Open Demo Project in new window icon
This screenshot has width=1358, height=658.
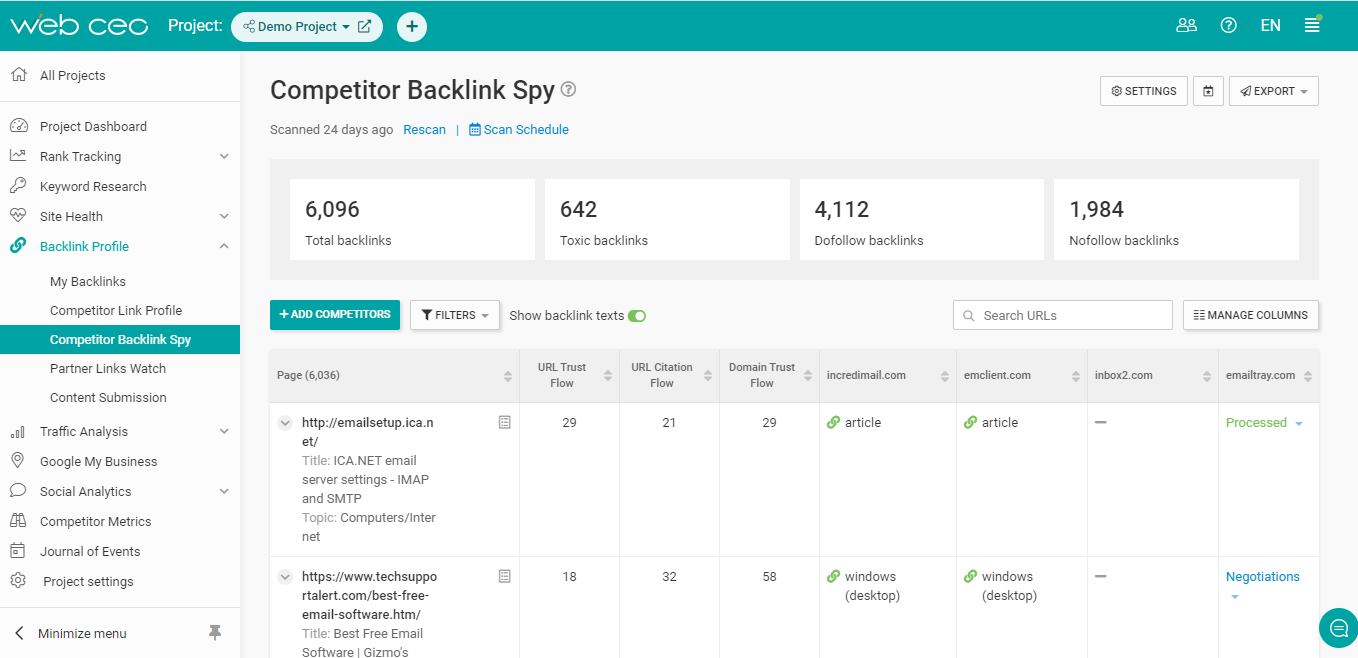(364, 27)
